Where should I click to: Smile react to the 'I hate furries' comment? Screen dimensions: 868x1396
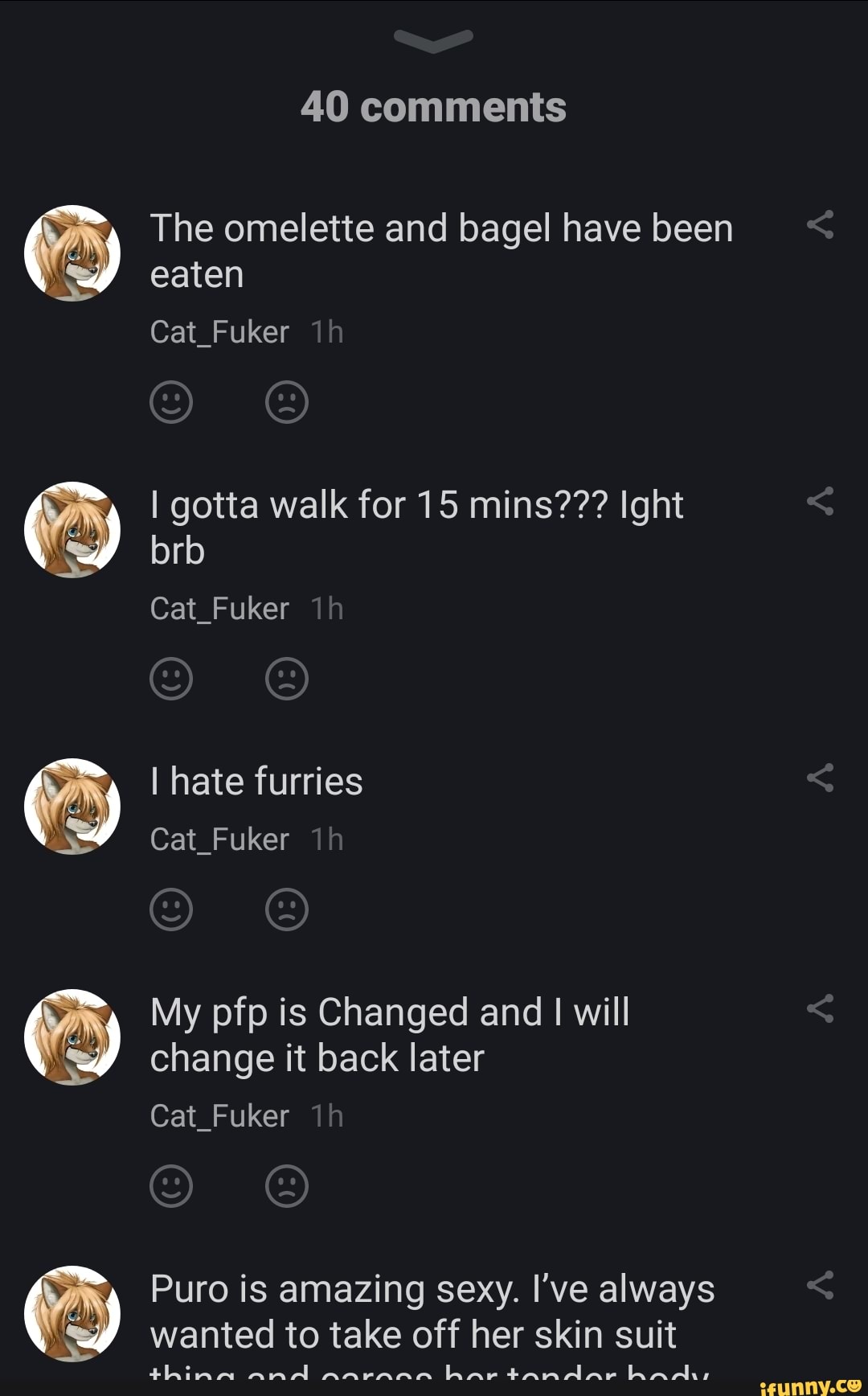171,909
